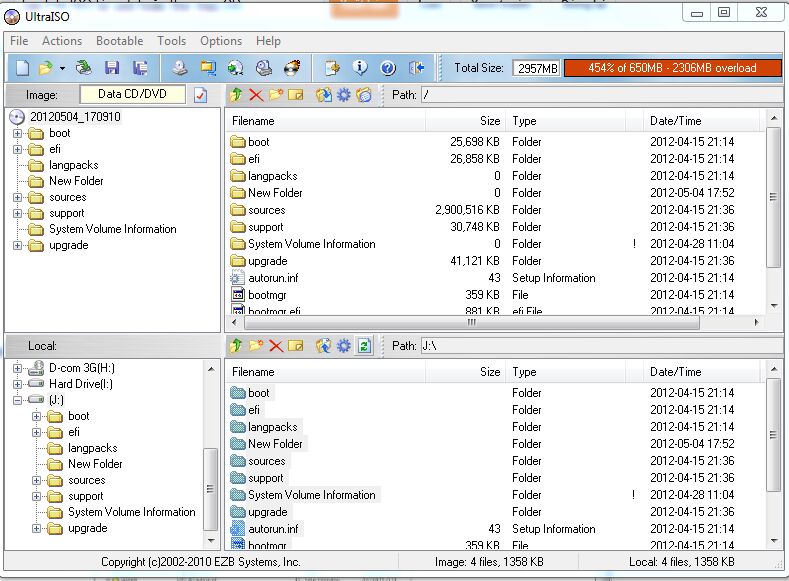Open the Actions menu
The image size is (789, 581).
click(x=62, y=41)
